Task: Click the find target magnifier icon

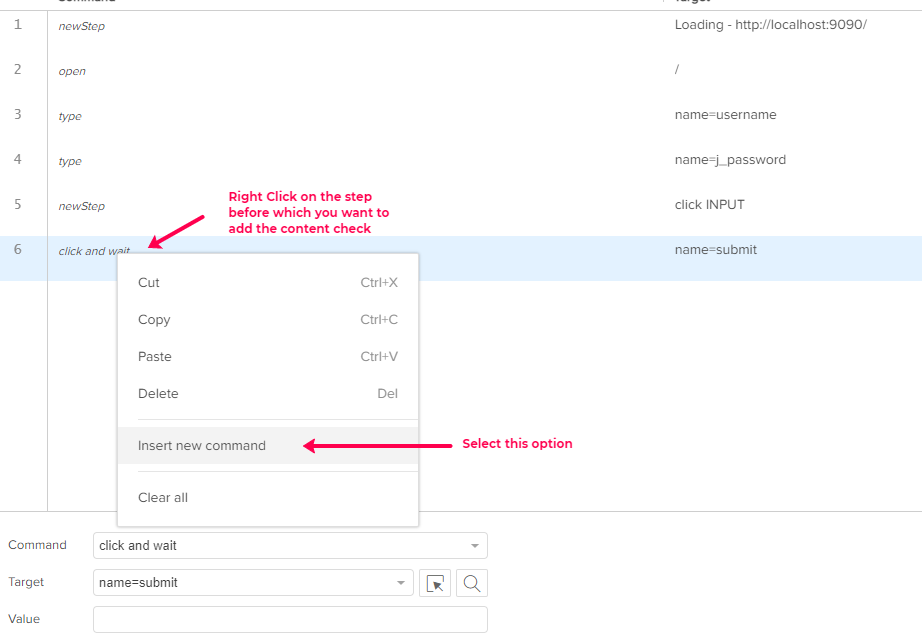Action: point(472,583)
